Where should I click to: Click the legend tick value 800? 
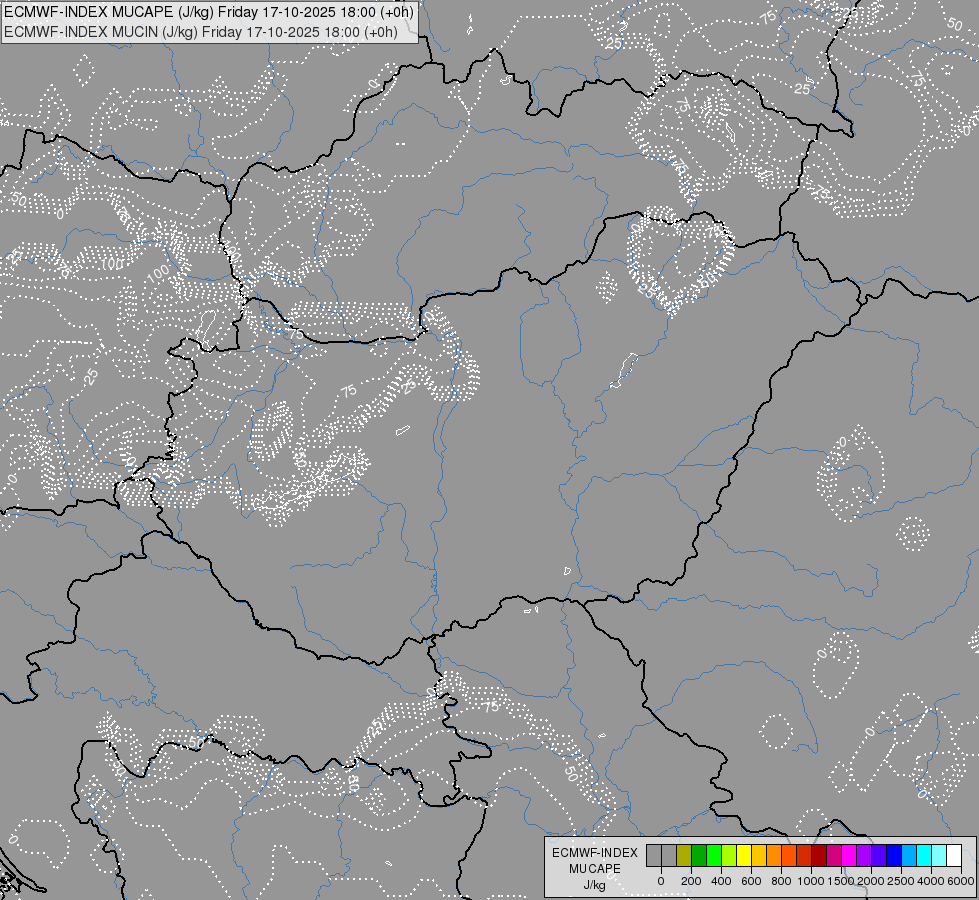click(x=781, y=881)
